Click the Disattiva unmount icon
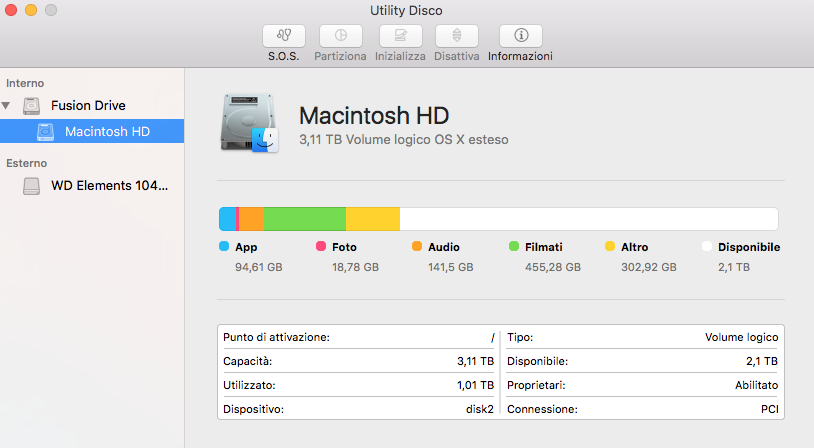The width and height of the screenshot is (814, 448). coord(457,36)
